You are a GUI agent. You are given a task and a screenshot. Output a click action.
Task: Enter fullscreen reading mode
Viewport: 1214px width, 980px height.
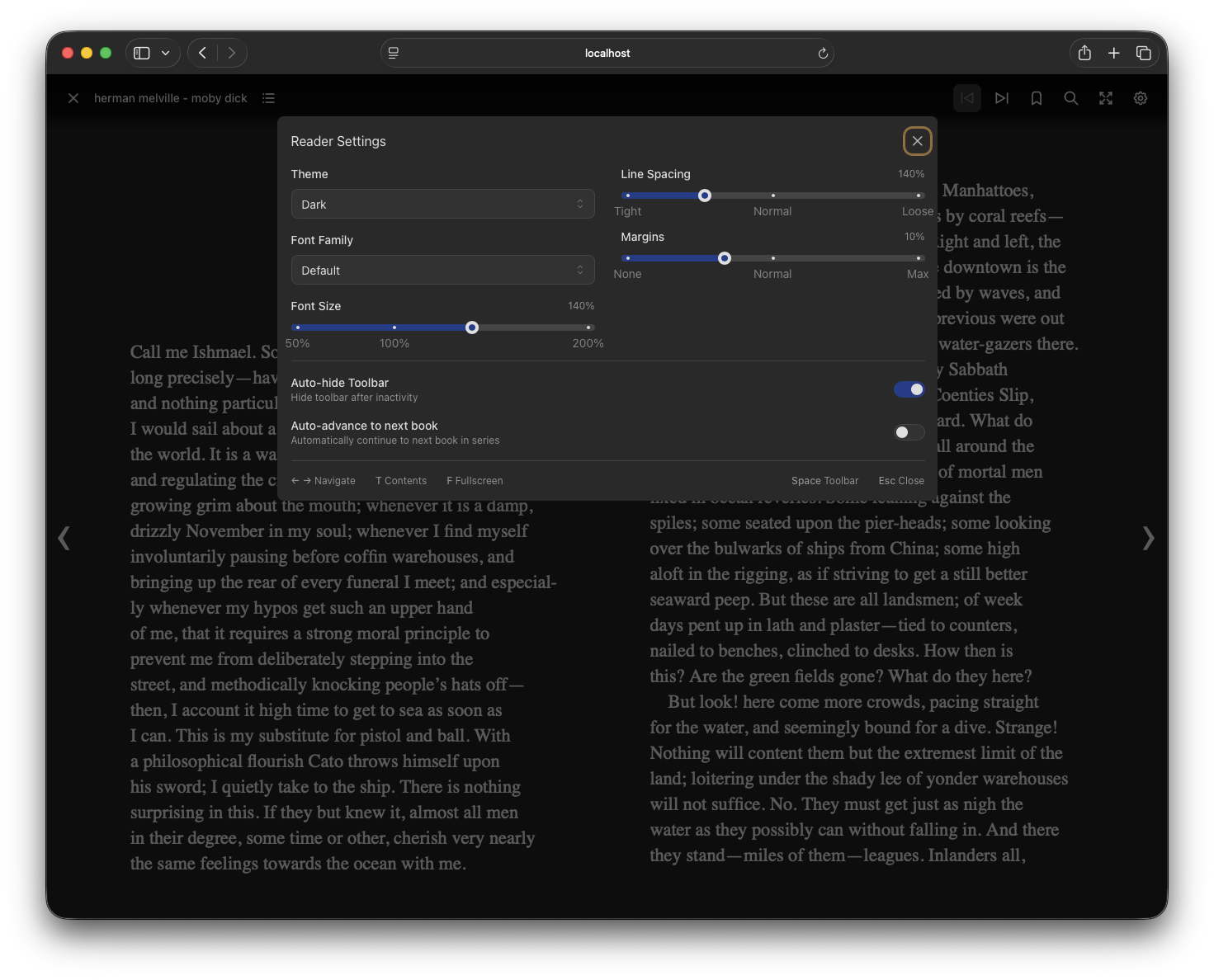point(1106,97)
